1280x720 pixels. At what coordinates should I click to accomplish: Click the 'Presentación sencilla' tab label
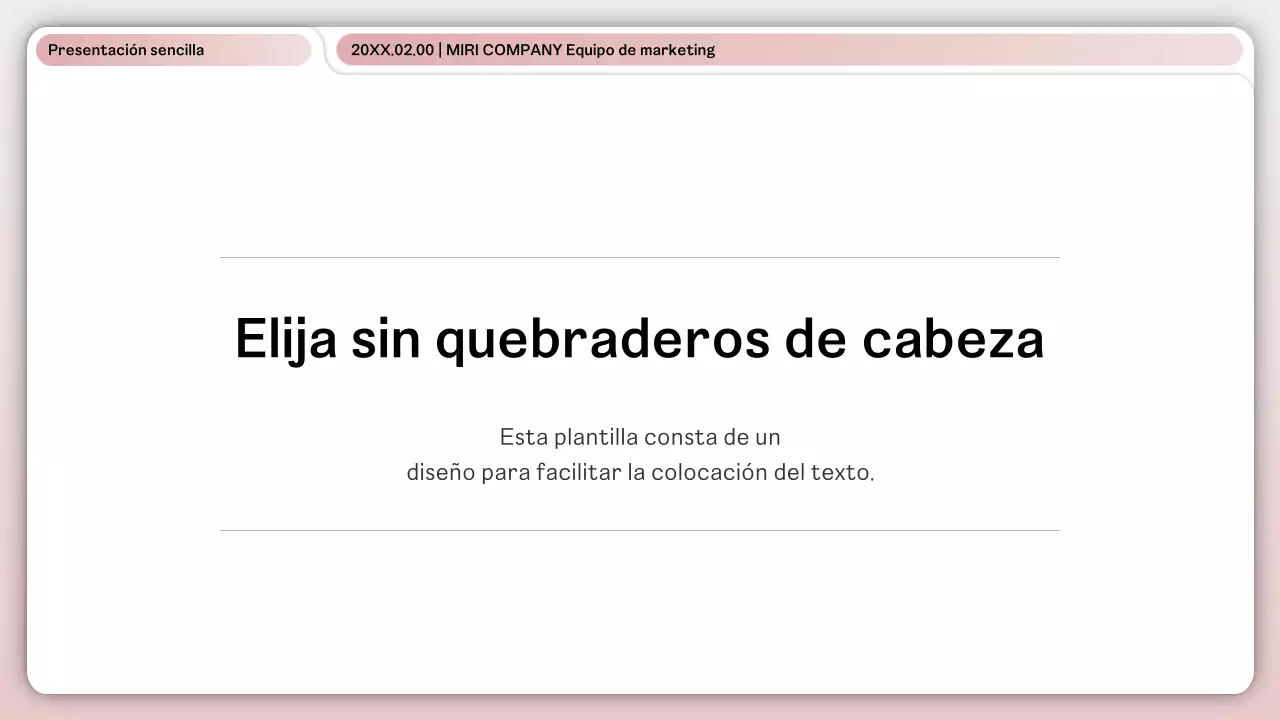(x=127, y=49)
